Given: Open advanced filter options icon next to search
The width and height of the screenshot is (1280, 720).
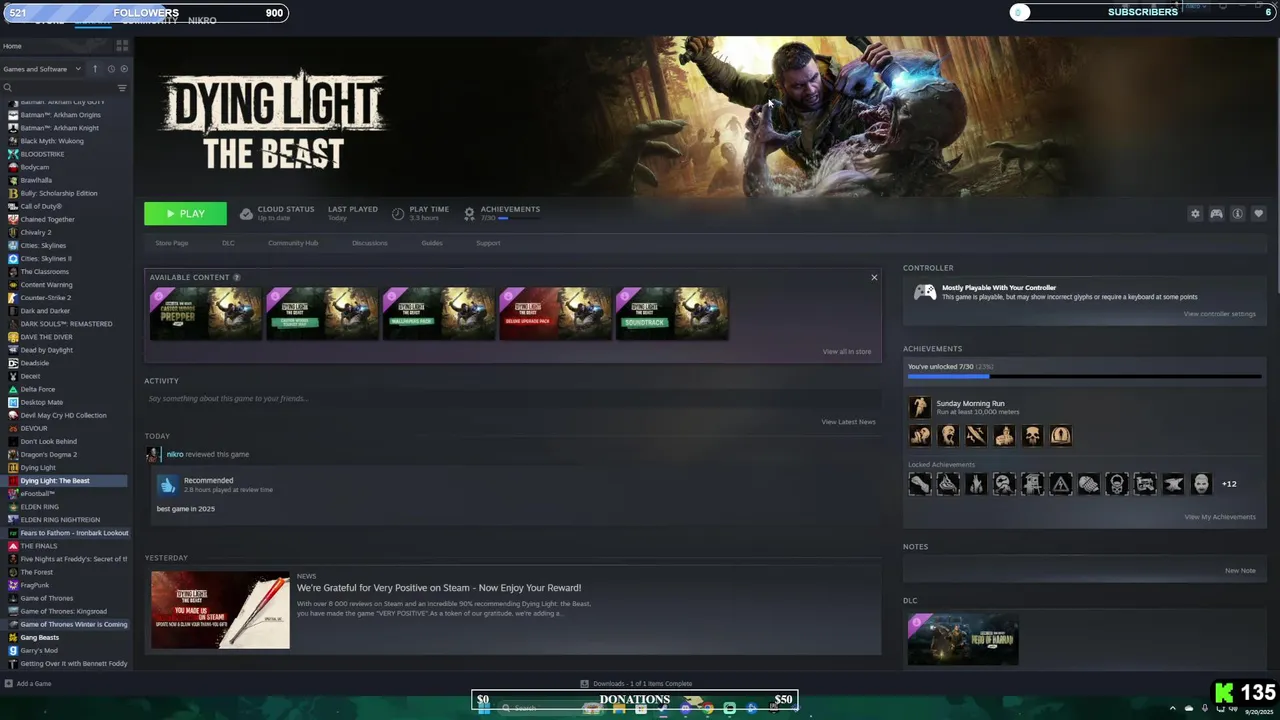Looking at the screenshot, I should (122, 88).
